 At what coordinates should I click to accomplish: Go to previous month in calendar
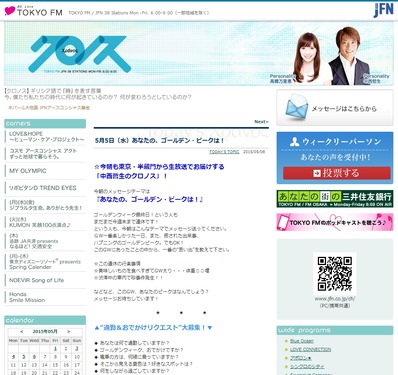click(22, 332)
